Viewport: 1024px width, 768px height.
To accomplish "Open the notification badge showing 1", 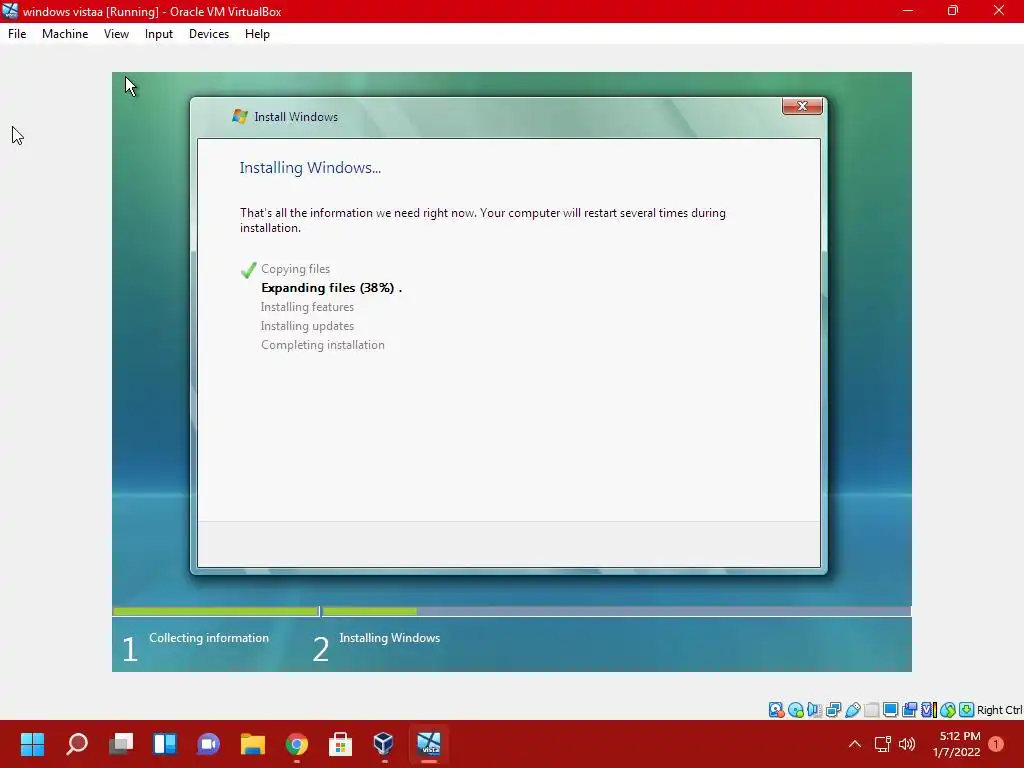I will click(996, 744).
